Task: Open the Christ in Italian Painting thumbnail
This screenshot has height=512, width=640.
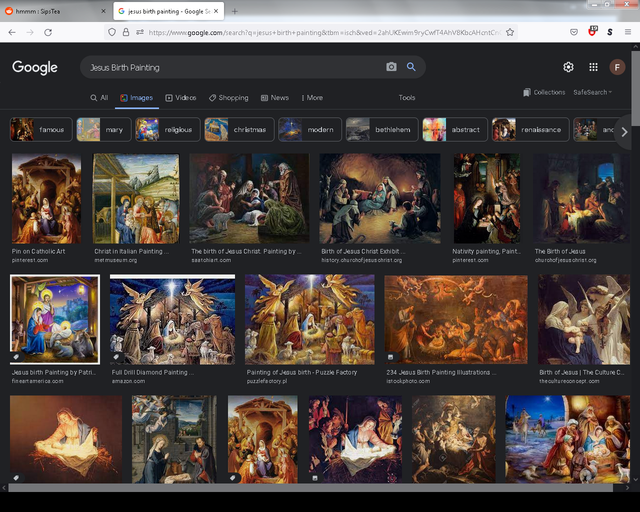Action: pyautogui.click(x=136, y=198)
